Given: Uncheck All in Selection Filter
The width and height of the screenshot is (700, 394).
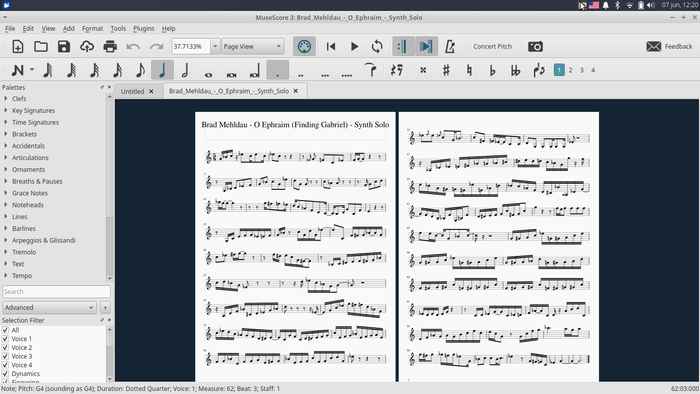Looking at the screenshot, I should [x=5, y=330].
